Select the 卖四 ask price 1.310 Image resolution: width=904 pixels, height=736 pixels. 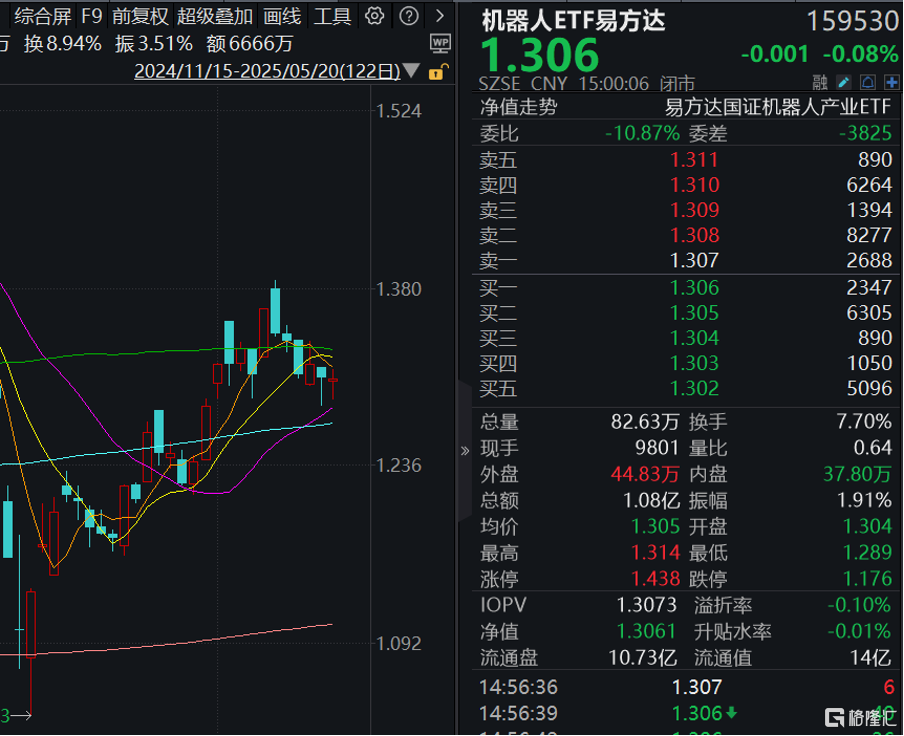(694, 185)
